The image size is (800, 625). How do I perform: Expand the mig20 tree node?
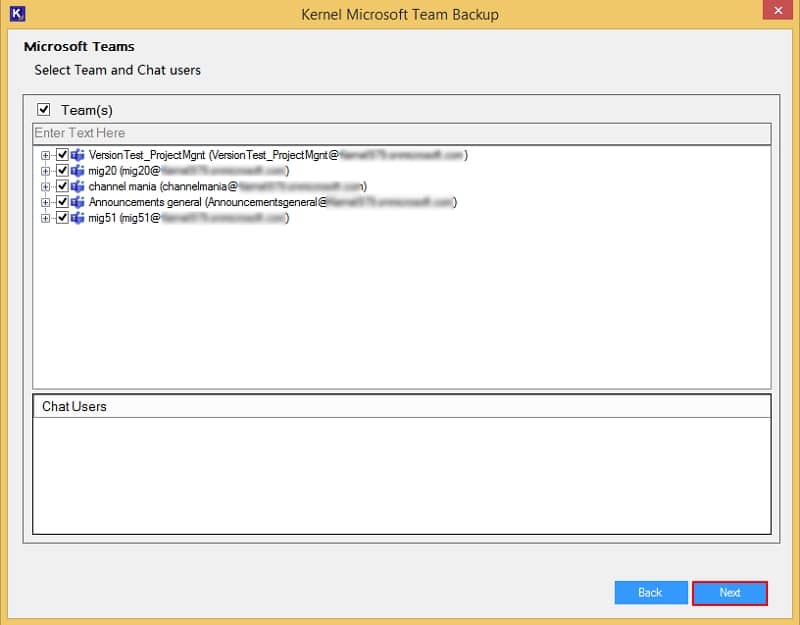[x=45, y=171]
